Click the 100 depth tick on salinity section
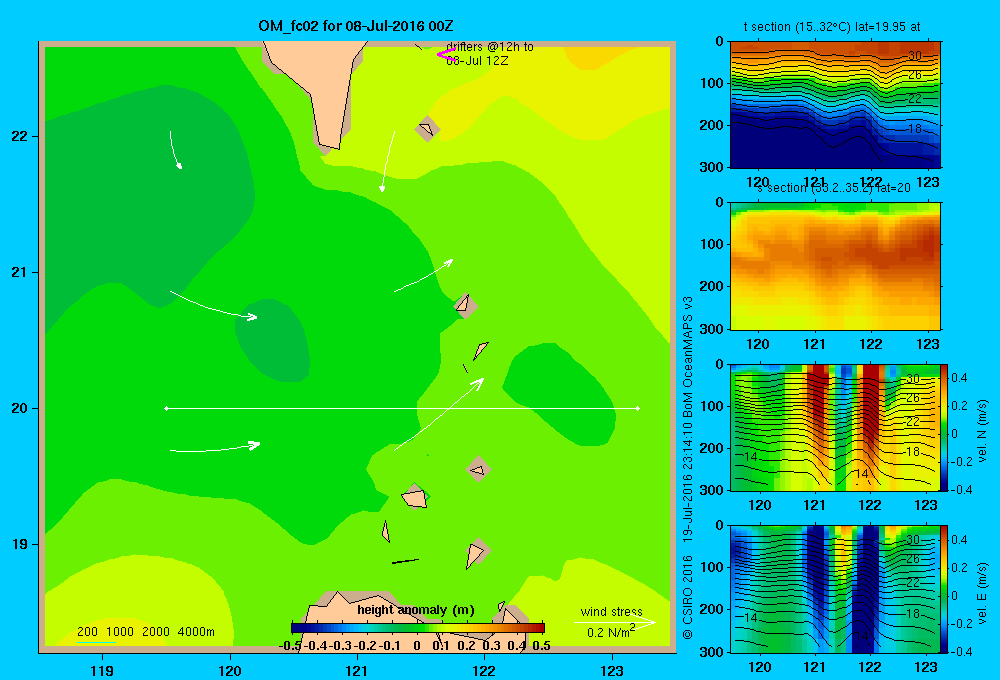Image resolution: width=1000 pixels, height=680 pixels. point(712,244)
